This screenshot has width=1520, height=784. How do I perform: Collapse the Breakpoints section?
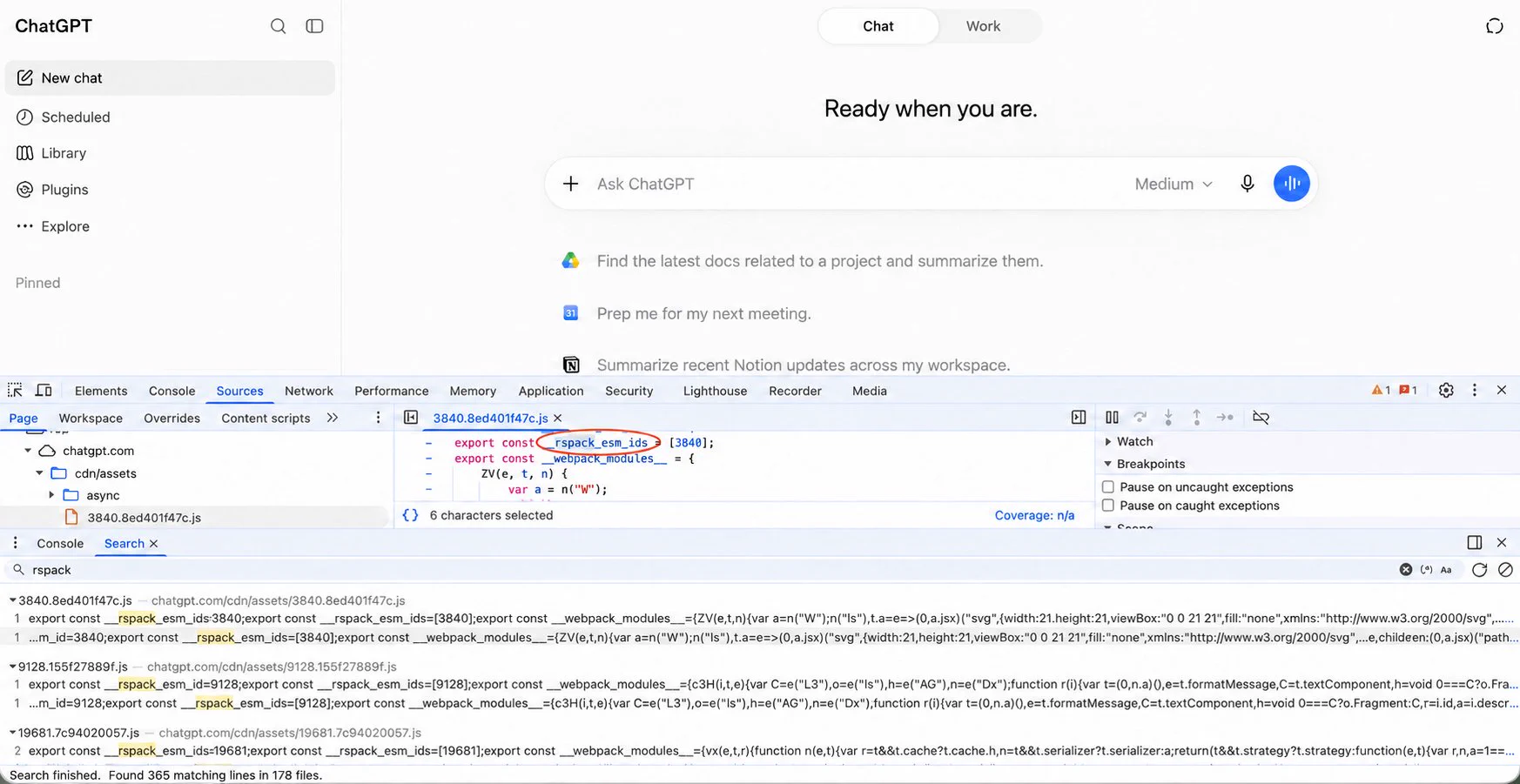1108,464
